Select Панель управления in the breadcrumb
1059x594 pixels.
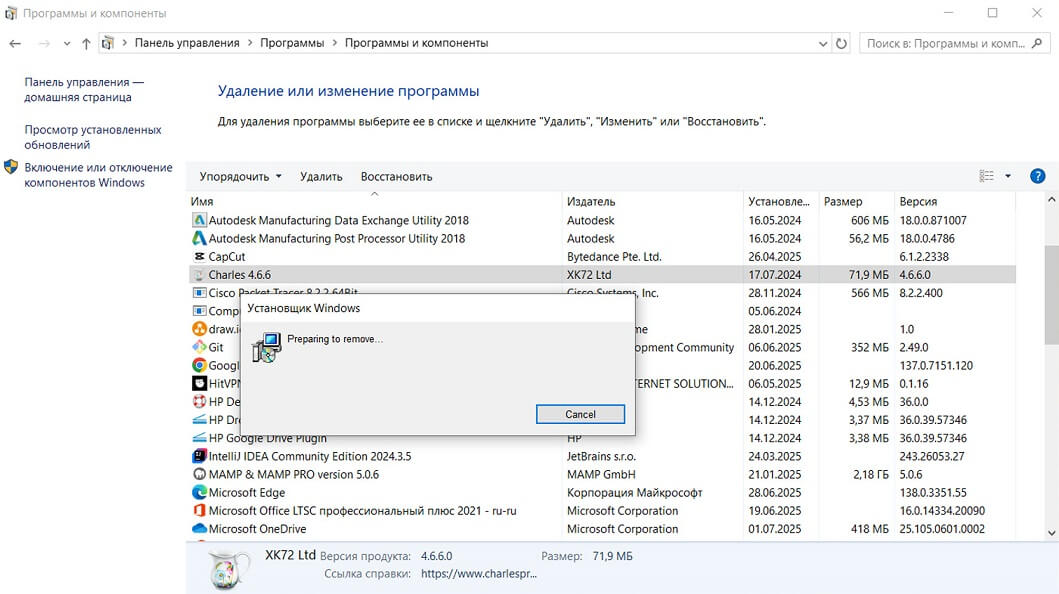(x=187, y=43)
